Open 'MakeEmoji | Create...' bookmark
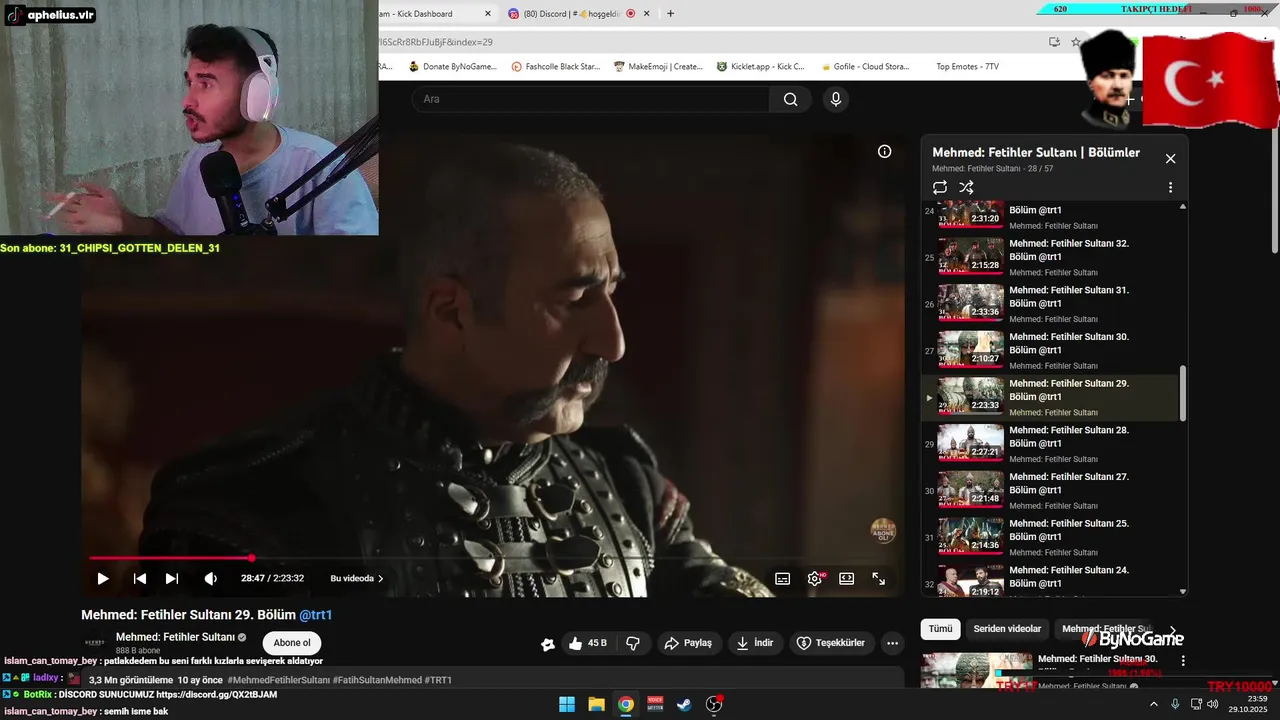The width and height of the screenshot is (1280, 720). point(658,67)
